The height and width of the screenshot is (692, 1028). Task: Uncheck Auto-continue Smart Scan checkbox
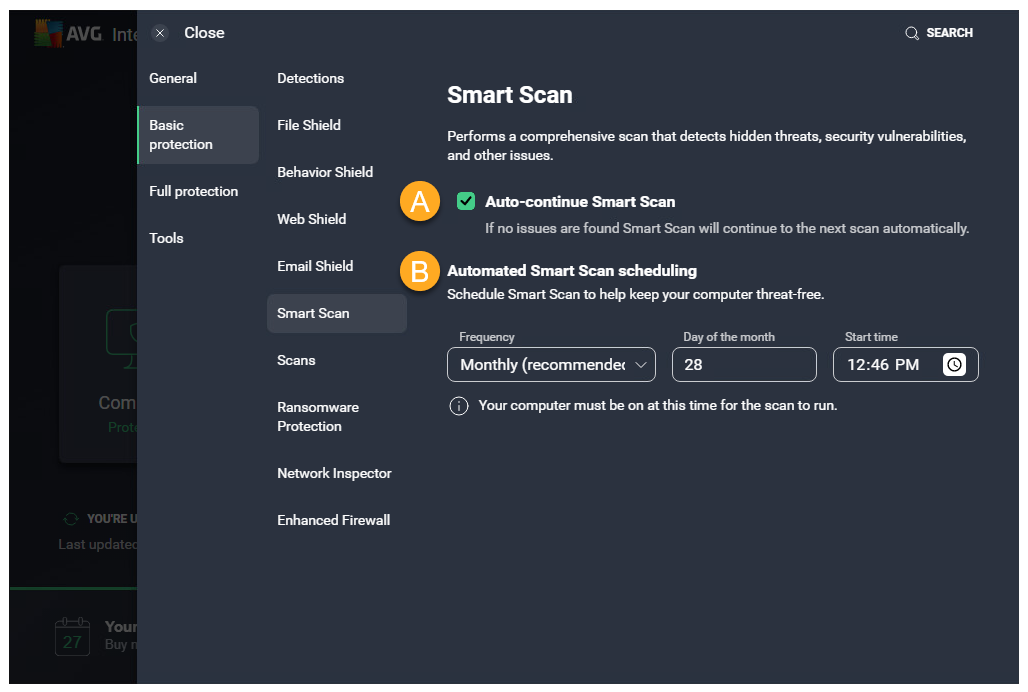(466, 202)
